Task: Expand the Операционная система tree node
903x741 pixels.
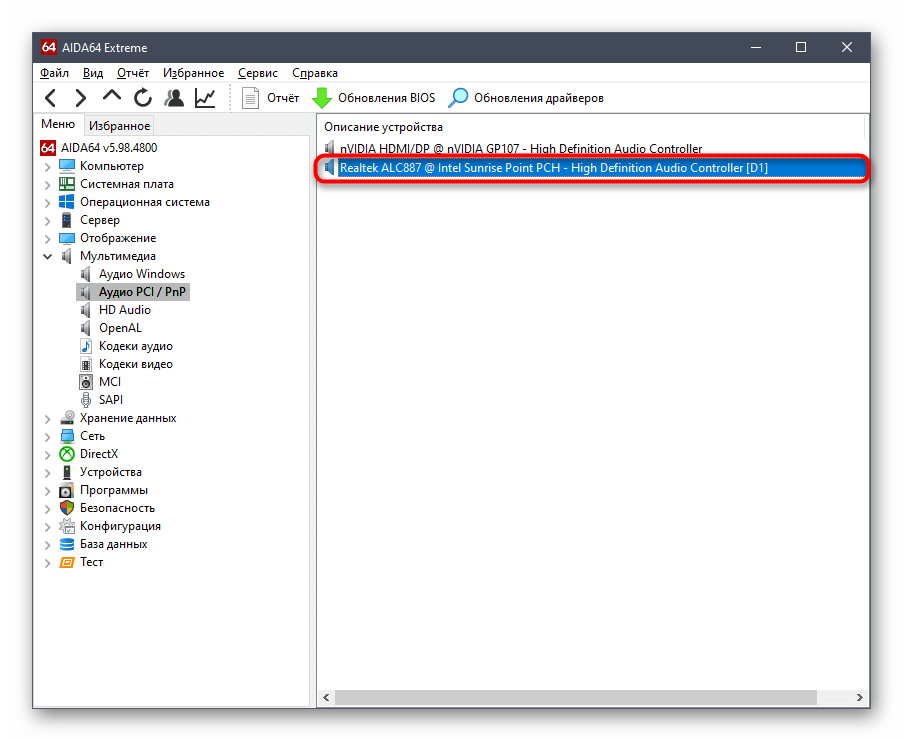Action: click(x=48, y=203)
